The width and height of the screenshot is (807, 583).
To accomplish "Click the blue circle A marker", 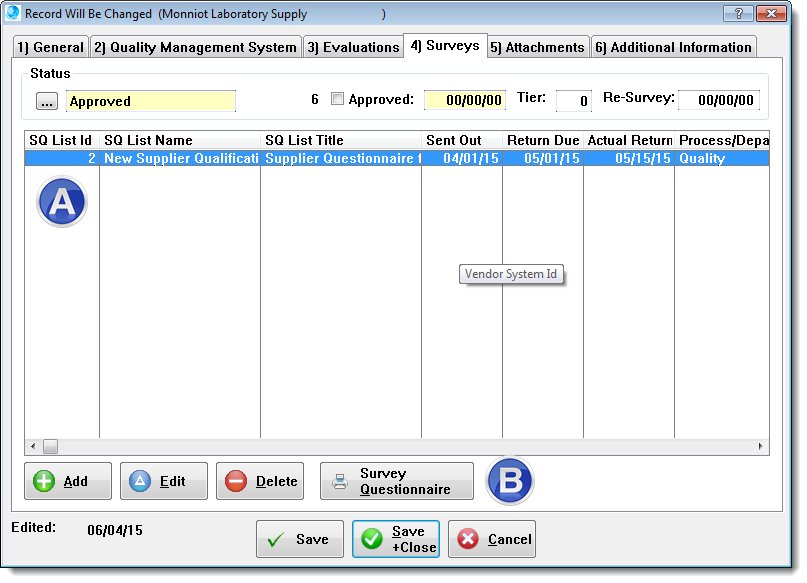I will (x=62, y=202).
